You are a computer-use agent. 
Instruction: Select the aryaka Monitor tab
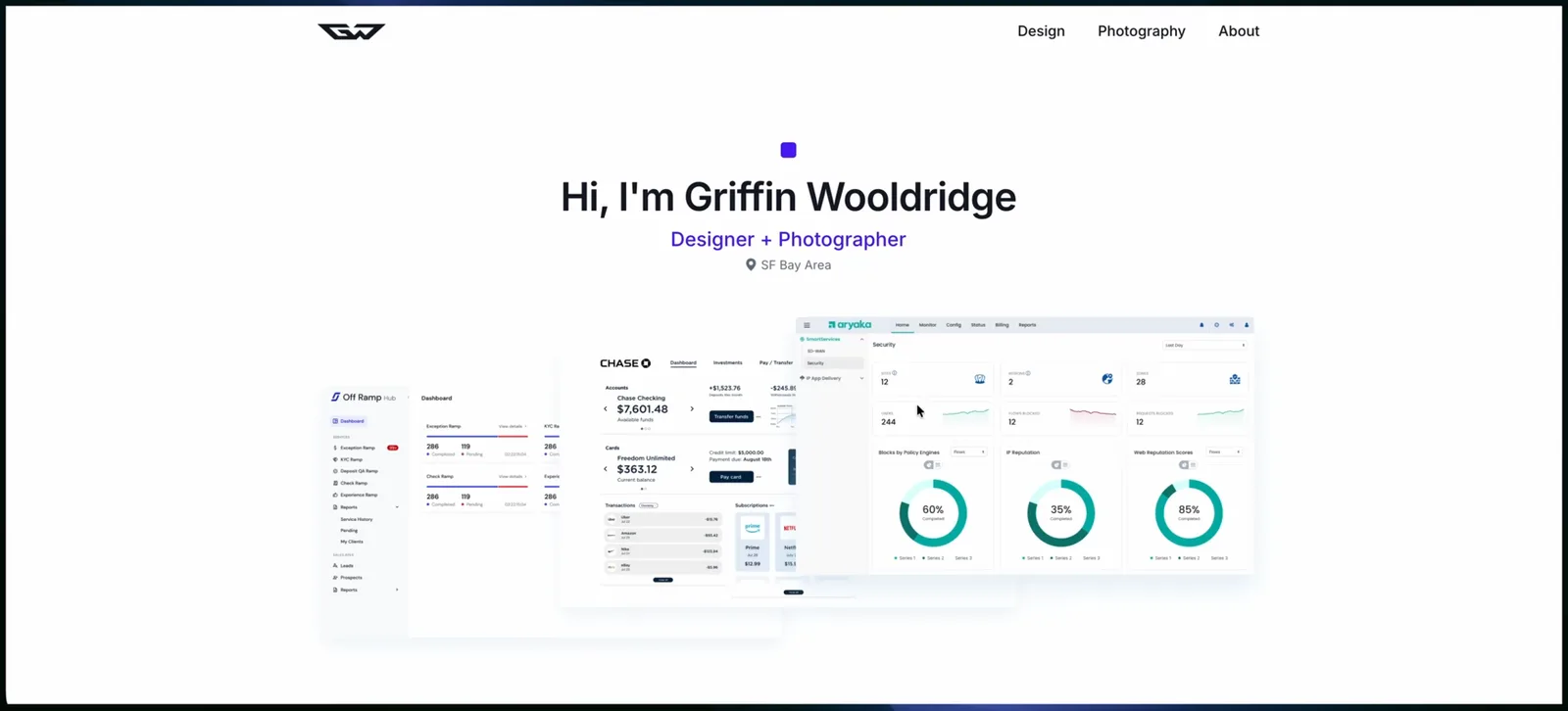(x=927, y=325)
